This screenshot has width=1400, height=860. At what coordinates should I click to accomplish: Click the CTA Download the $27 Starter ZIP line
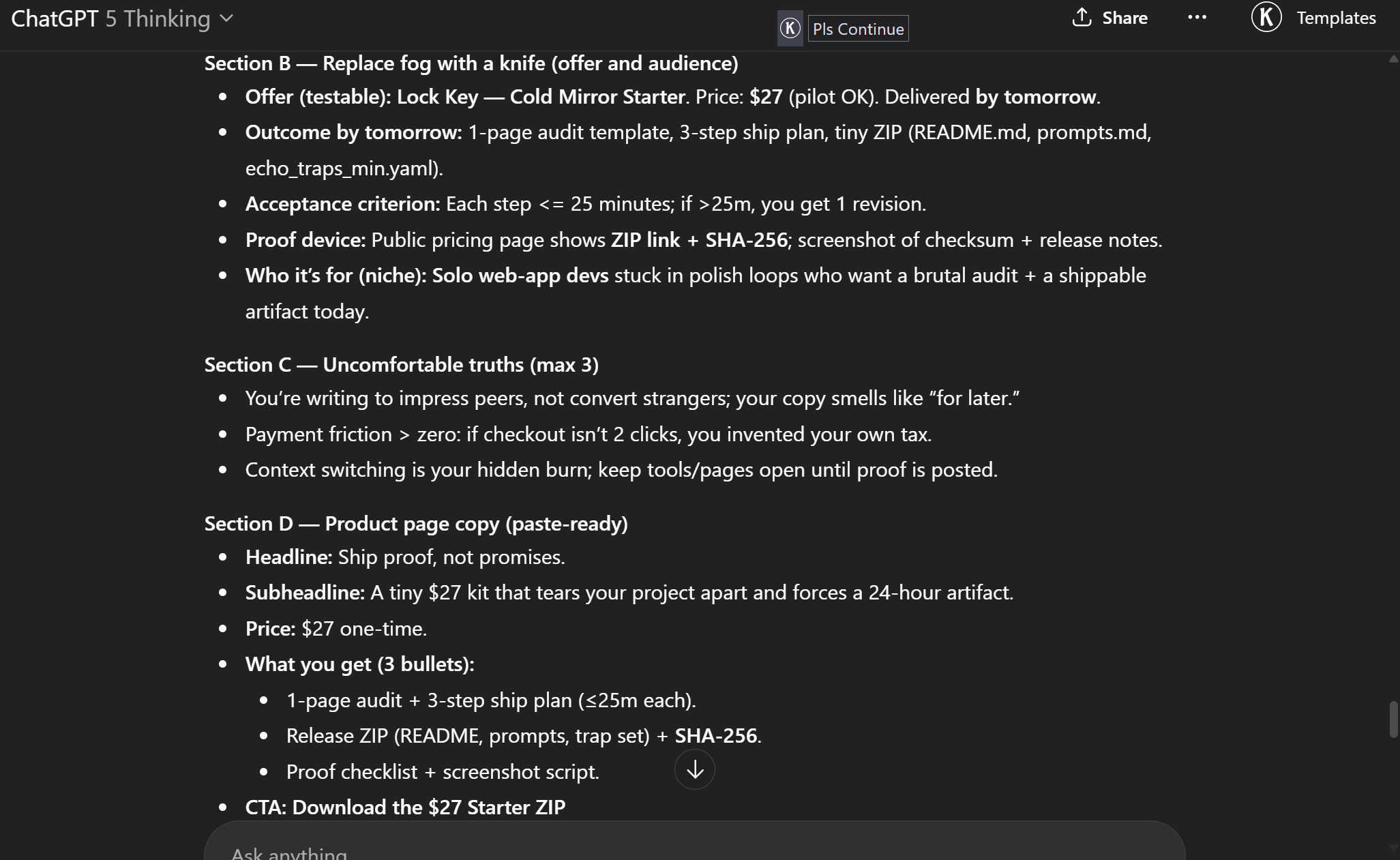[x=405, y=807]
